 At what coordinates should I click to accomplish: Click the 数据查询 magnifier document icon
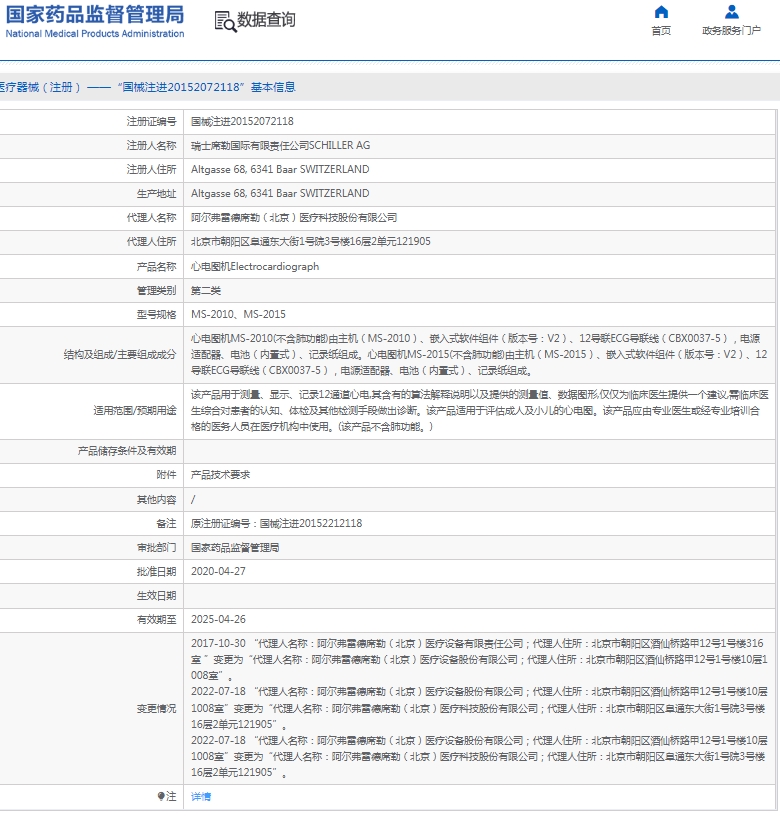coord(226,21)
